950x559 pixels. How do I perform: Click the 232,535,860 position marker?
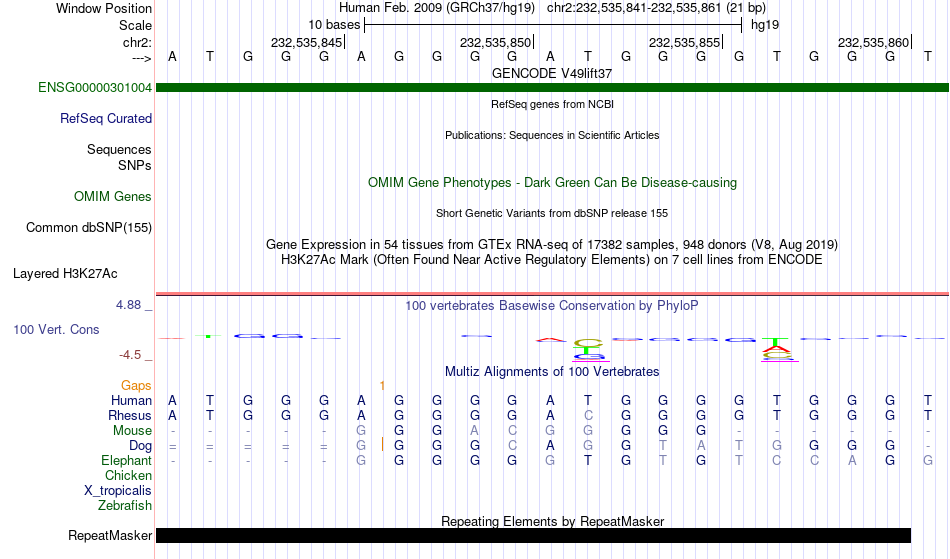(874, 42)
